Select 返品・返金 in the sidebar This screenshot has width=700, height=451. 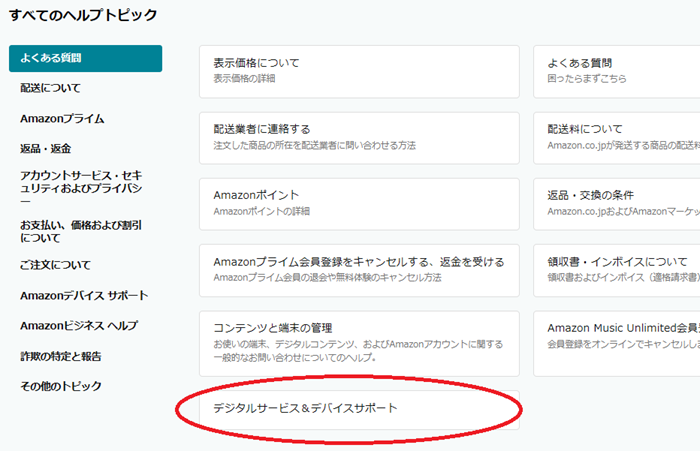[46, 148]
